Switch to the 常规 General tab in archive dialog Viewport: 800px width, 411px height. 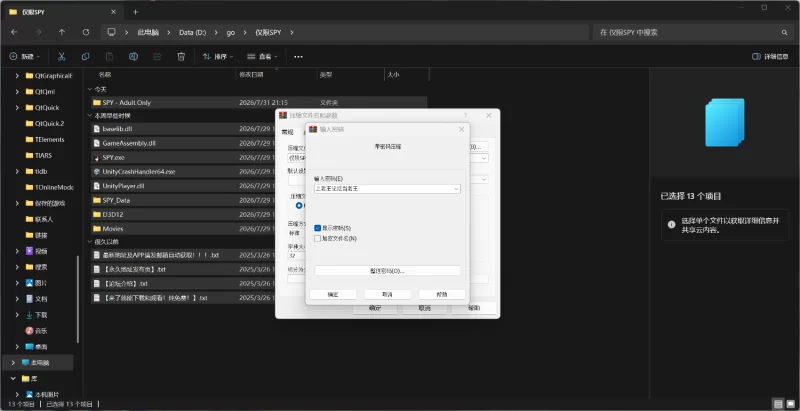tap(287, 132)
